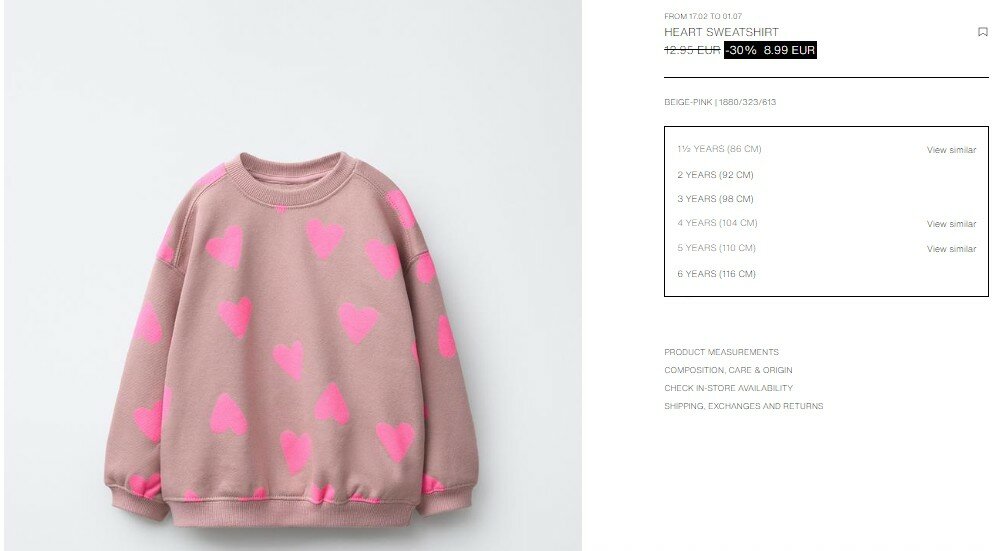Image resolution: width=1006 pixels, height=551 pixels.
Task: Open Shipping, Exchanges and Returns info
Action: [744, 406]
